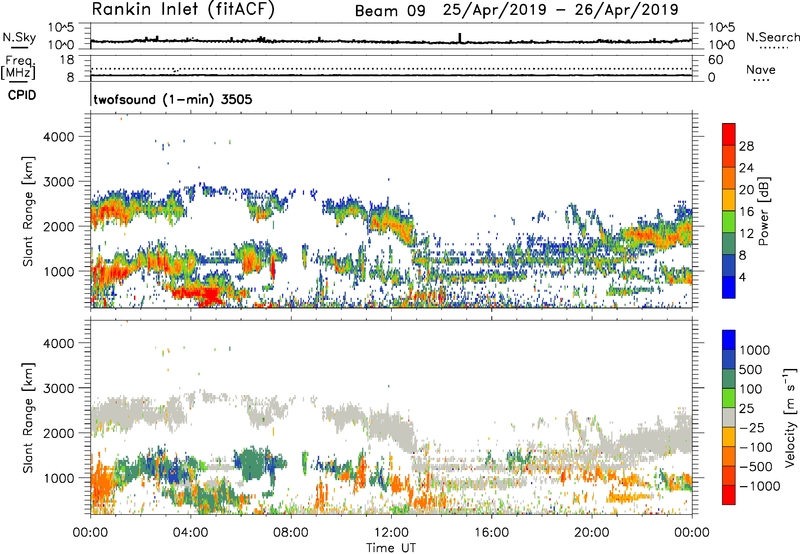Click the '60' Nave axis value
The height and width of the screenshot is (554, 800).
click(x=715, y=60)
